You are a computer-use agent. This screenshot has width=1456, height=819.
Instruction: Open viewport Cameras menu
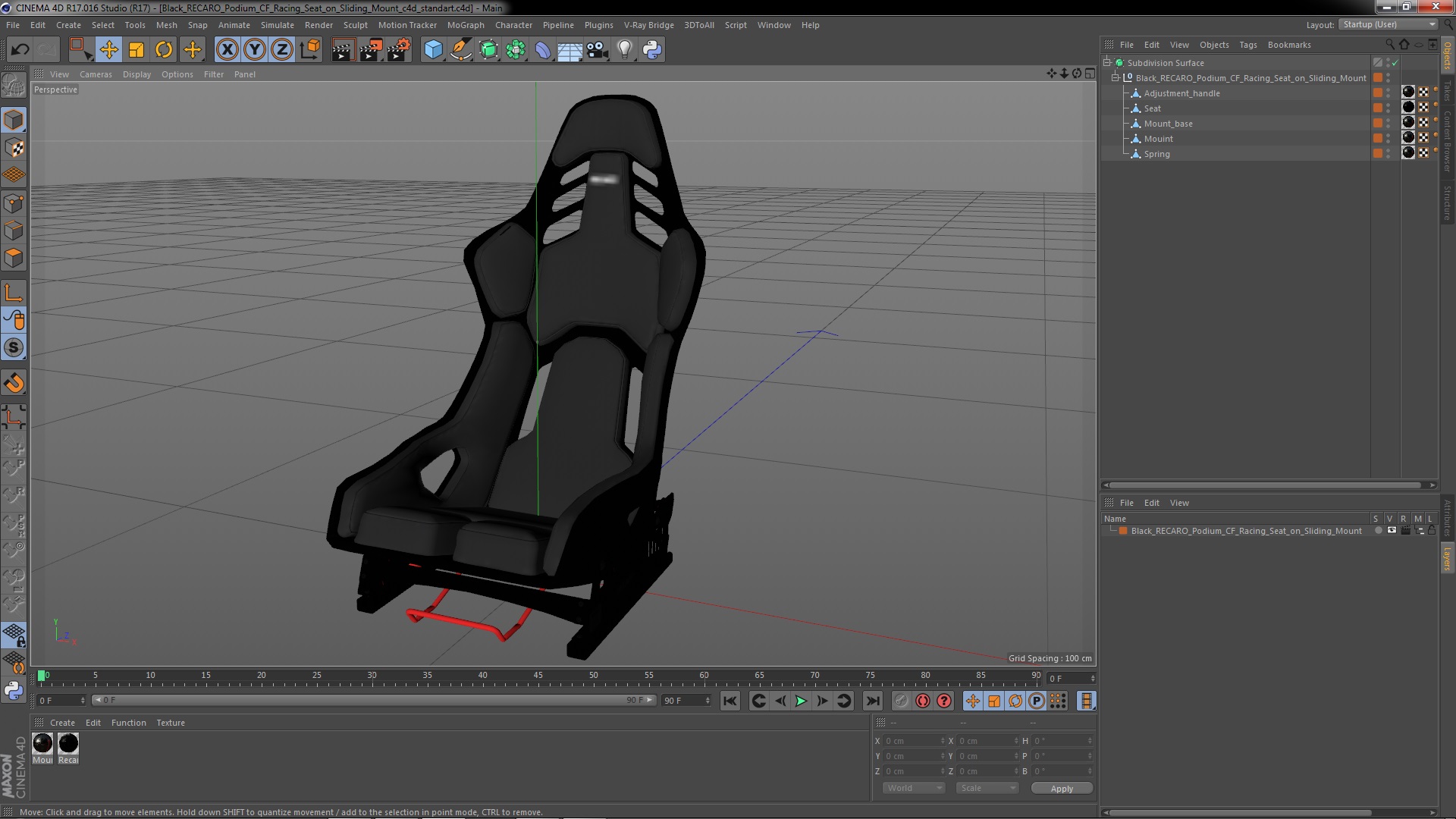click(96, 74)
